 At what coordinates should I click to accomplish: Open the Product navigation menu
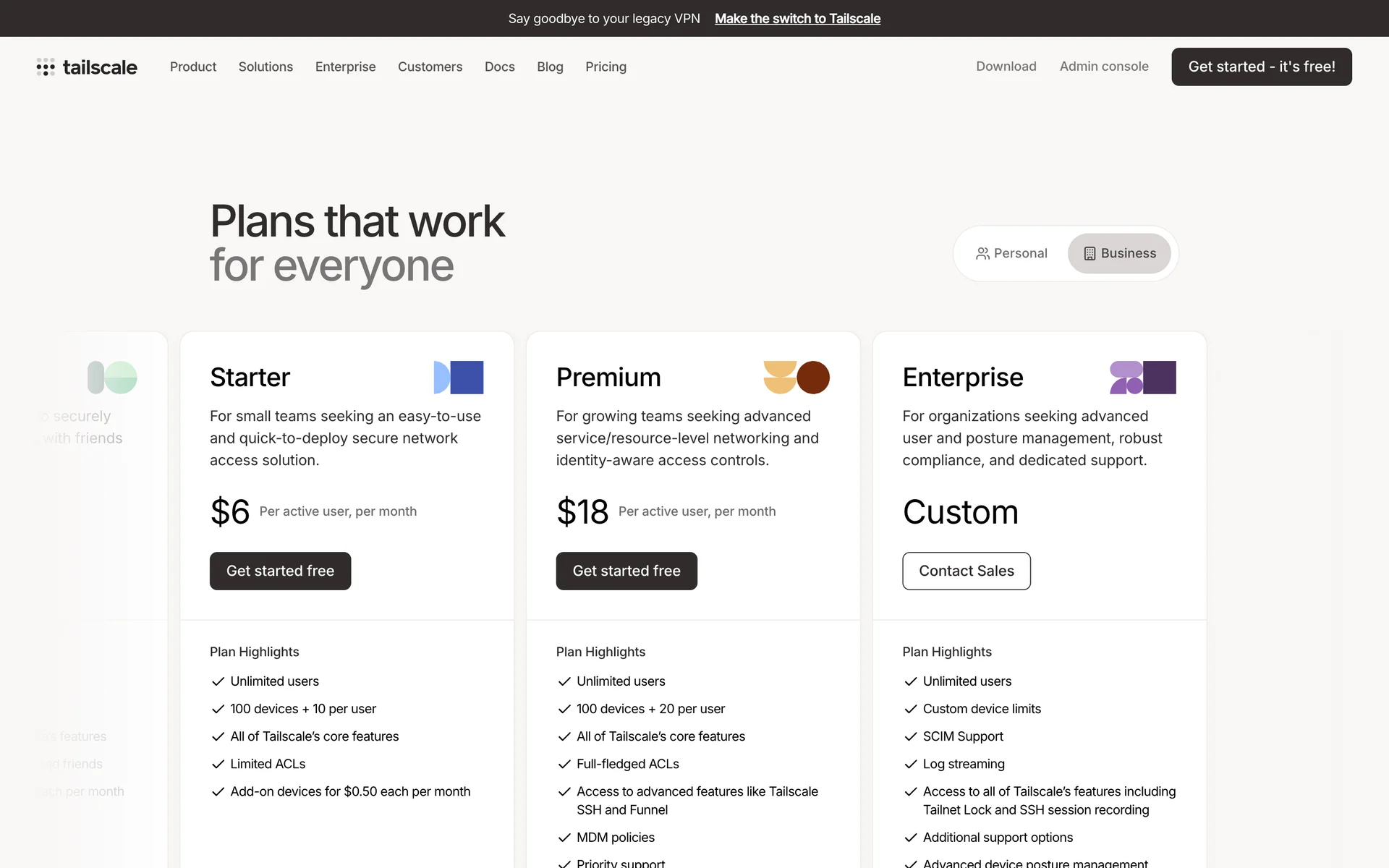(x=193, y=67)
